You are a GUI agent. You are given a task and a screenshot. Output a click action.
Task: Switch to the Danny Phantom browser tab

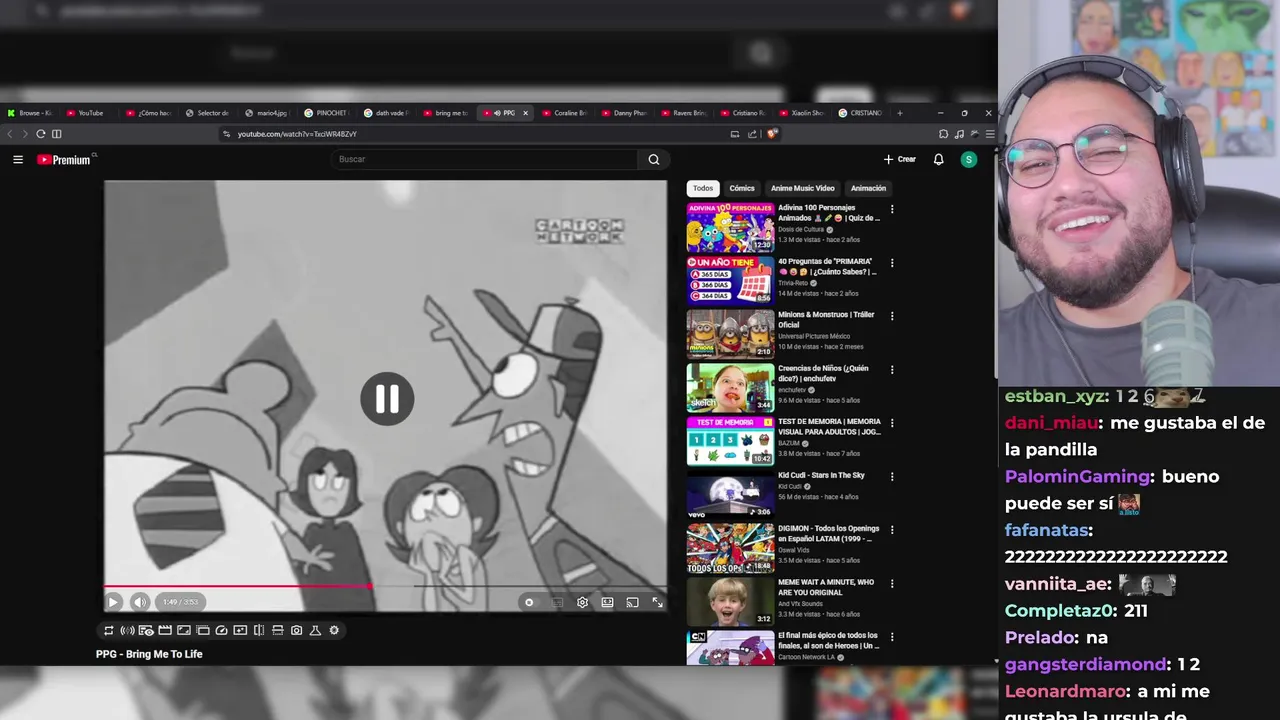coord(623,113)
